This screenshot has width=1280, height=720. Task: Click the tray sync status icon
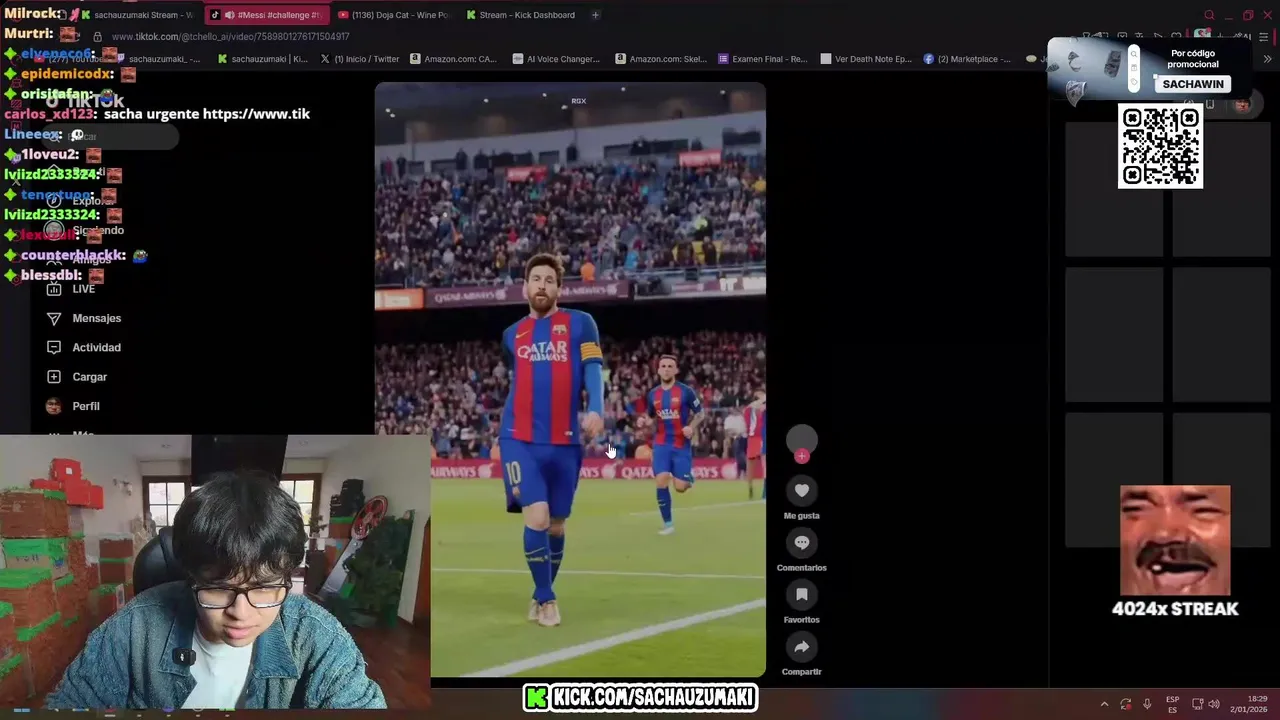coord(1126,704)
